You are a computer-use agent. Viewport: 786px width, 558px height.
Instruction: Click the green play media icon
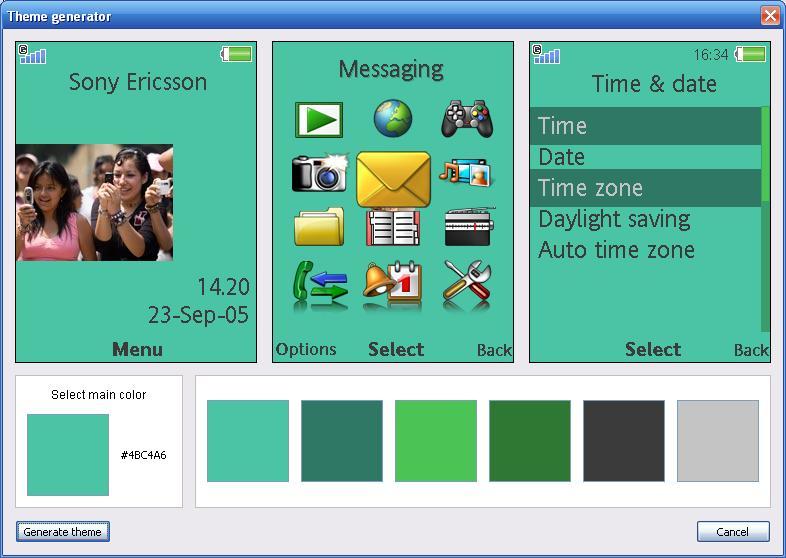click(x=319, y=120)
